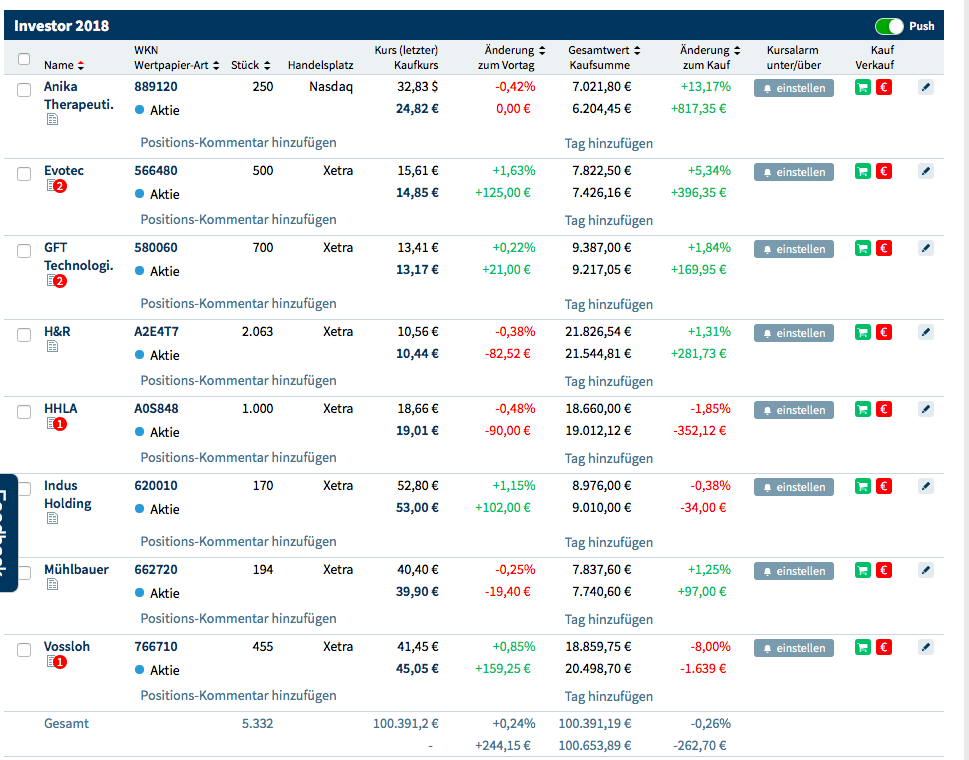
Task: Edit the Evotec position with the pencil icon
Action: [x=926, y=171]
